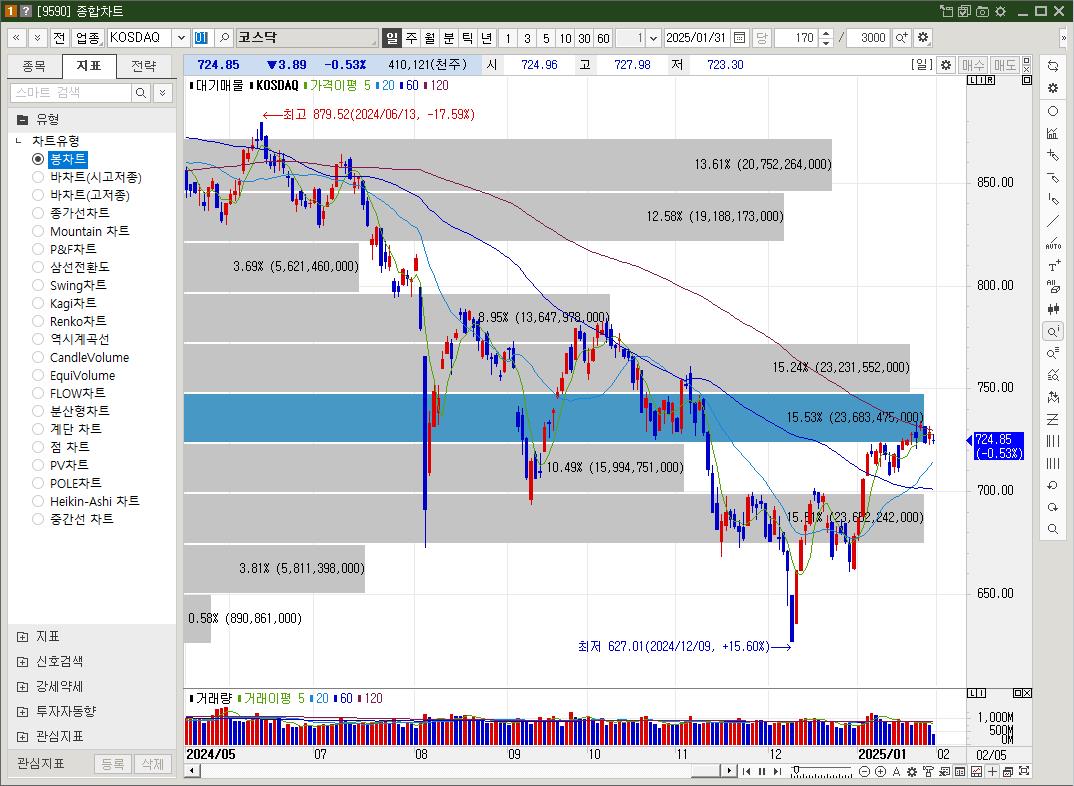Select the 봉차트 chart type
Image resolution: width=1074 pixels, height=786 pixels.
click(x=68, y=159)
